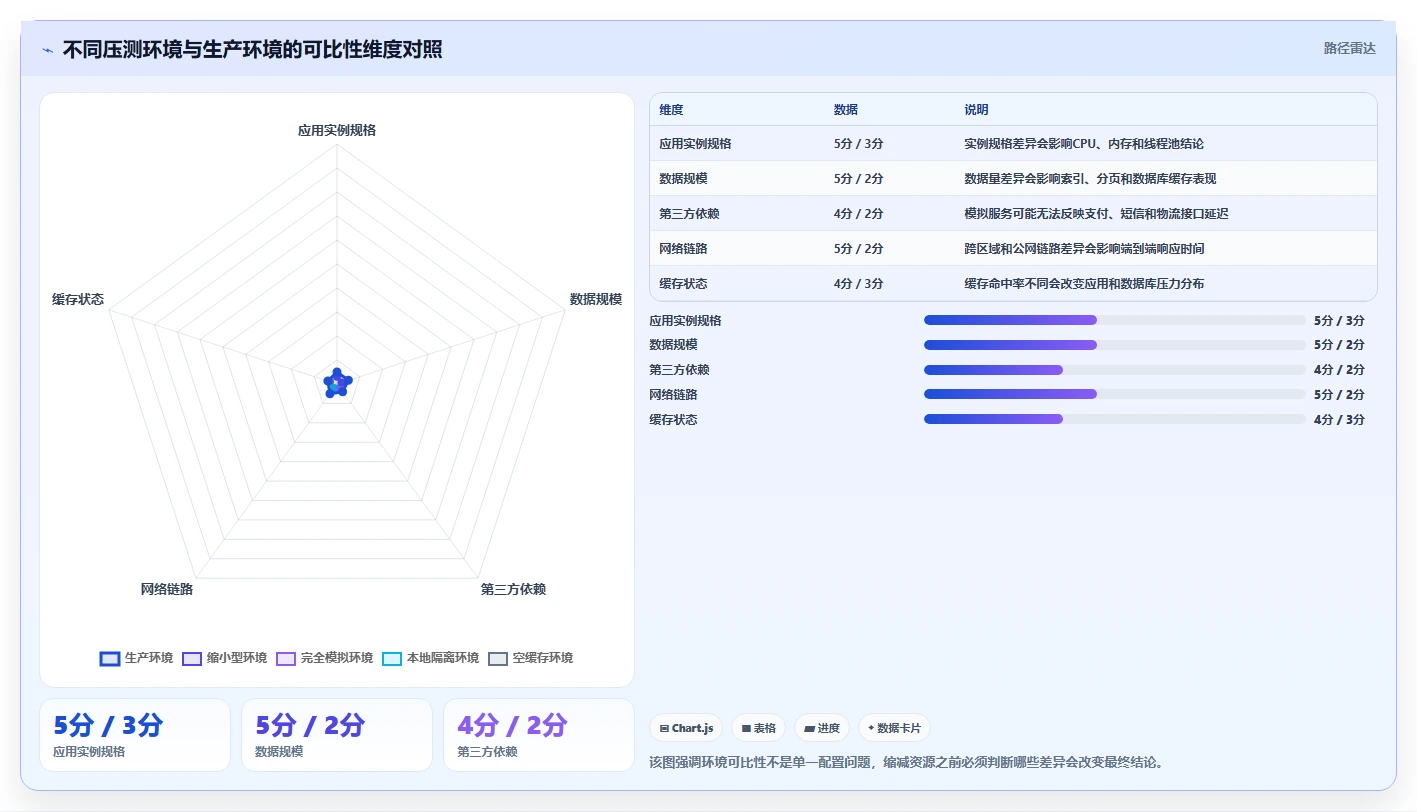Click the lightning icon beside the title
Image resolution: width=1417 pixels, height=812 pixels.
click(x=47, y=50)
